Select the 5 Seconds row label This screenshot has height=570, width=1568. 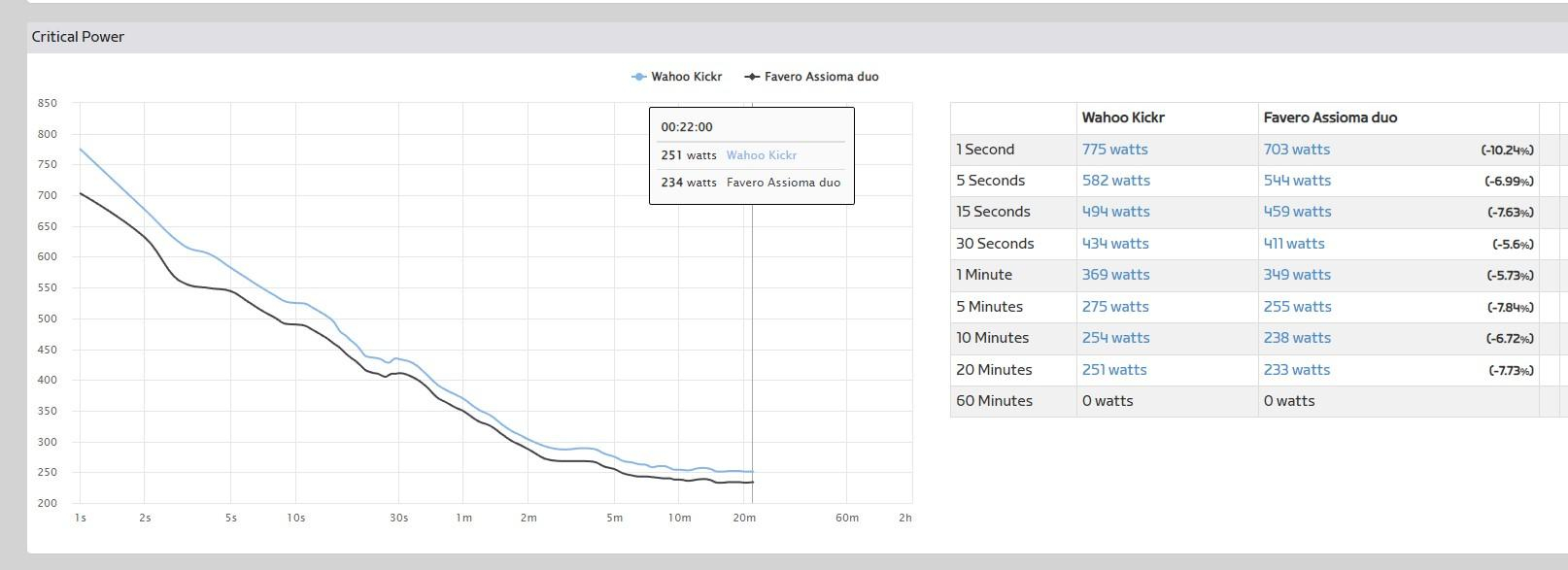(990, 181)
